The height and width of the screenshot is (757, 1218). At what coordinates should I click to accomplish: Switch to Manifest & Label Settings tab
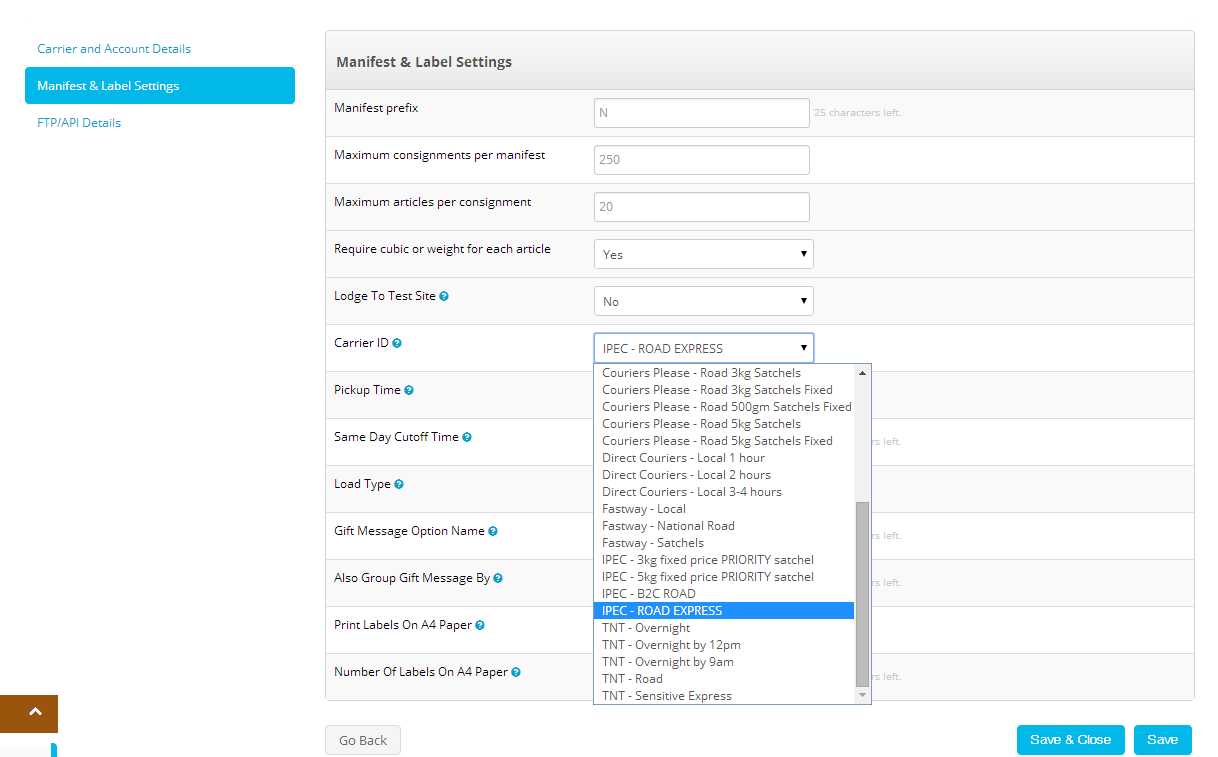point(160,86)
